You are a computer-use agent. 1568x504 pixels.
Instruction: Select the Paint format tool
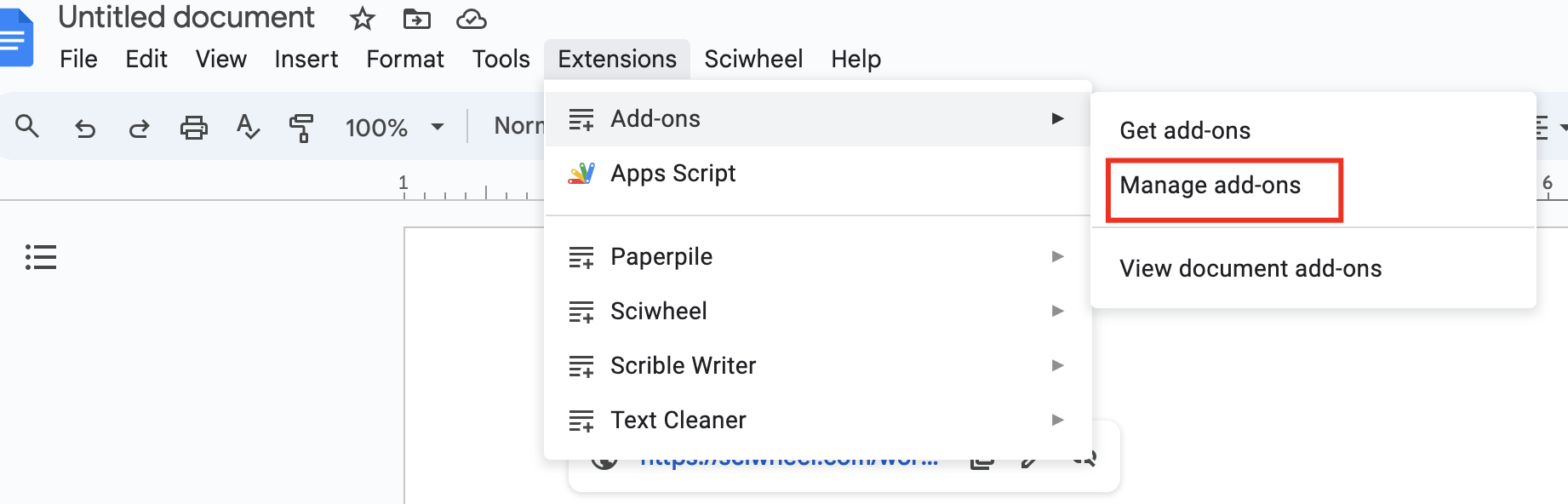point(301,128)
